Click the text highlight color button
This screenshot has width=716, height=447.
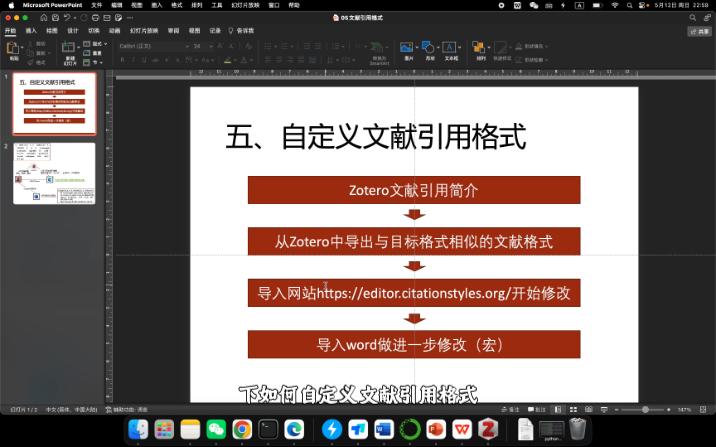point(228,60)
